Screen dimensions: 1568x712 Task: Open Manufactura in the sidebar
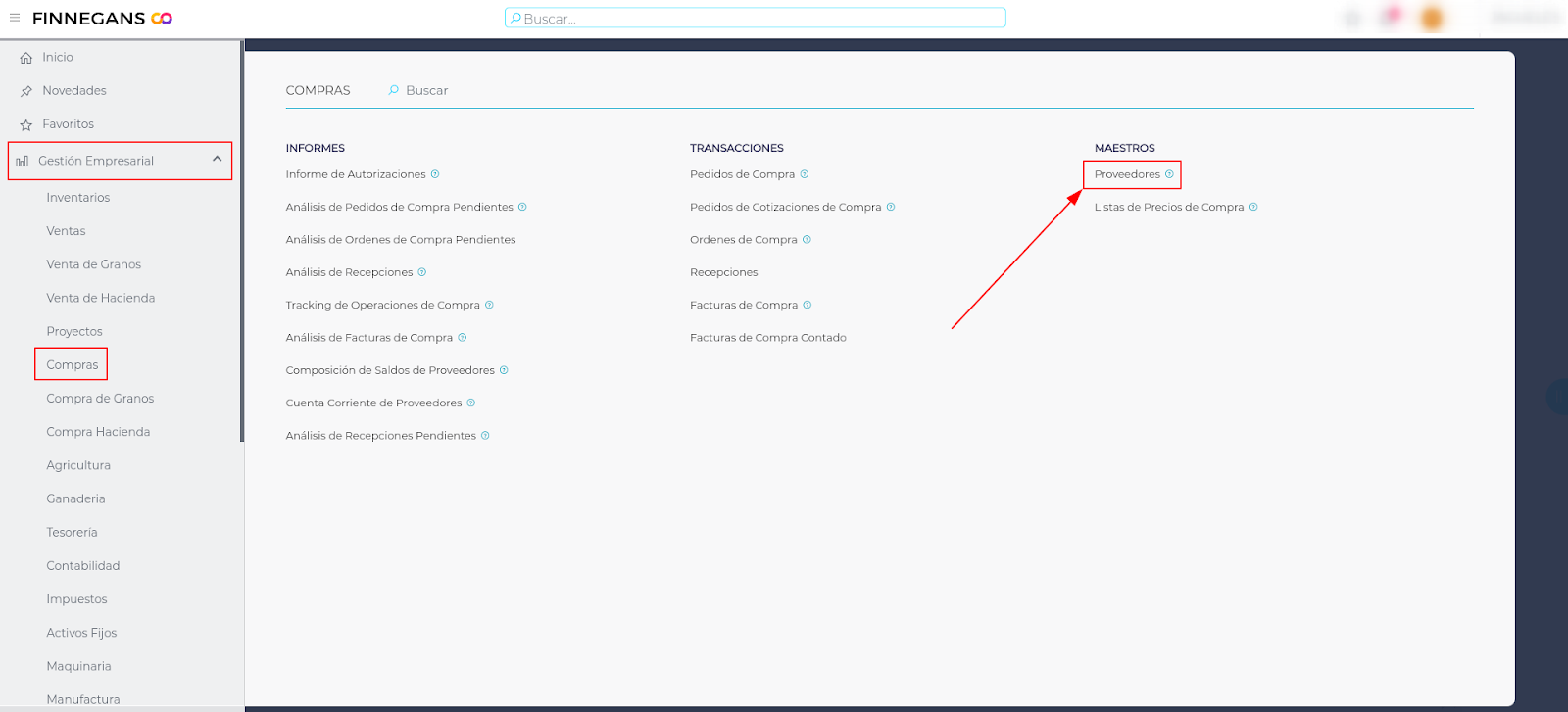point(83,699)
